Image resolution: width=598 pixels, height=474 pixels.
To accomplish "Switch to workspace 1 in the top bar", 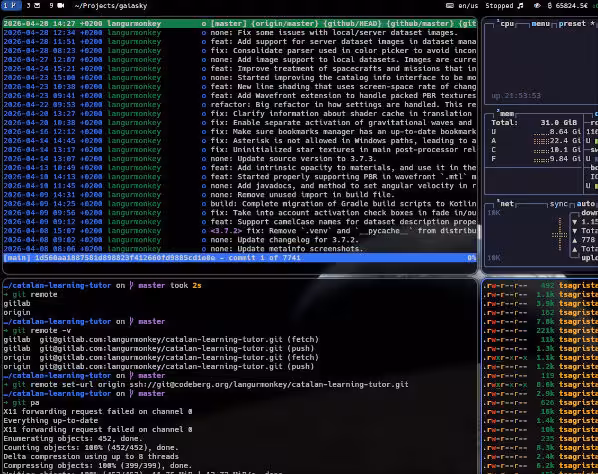I will pos(10,5).
